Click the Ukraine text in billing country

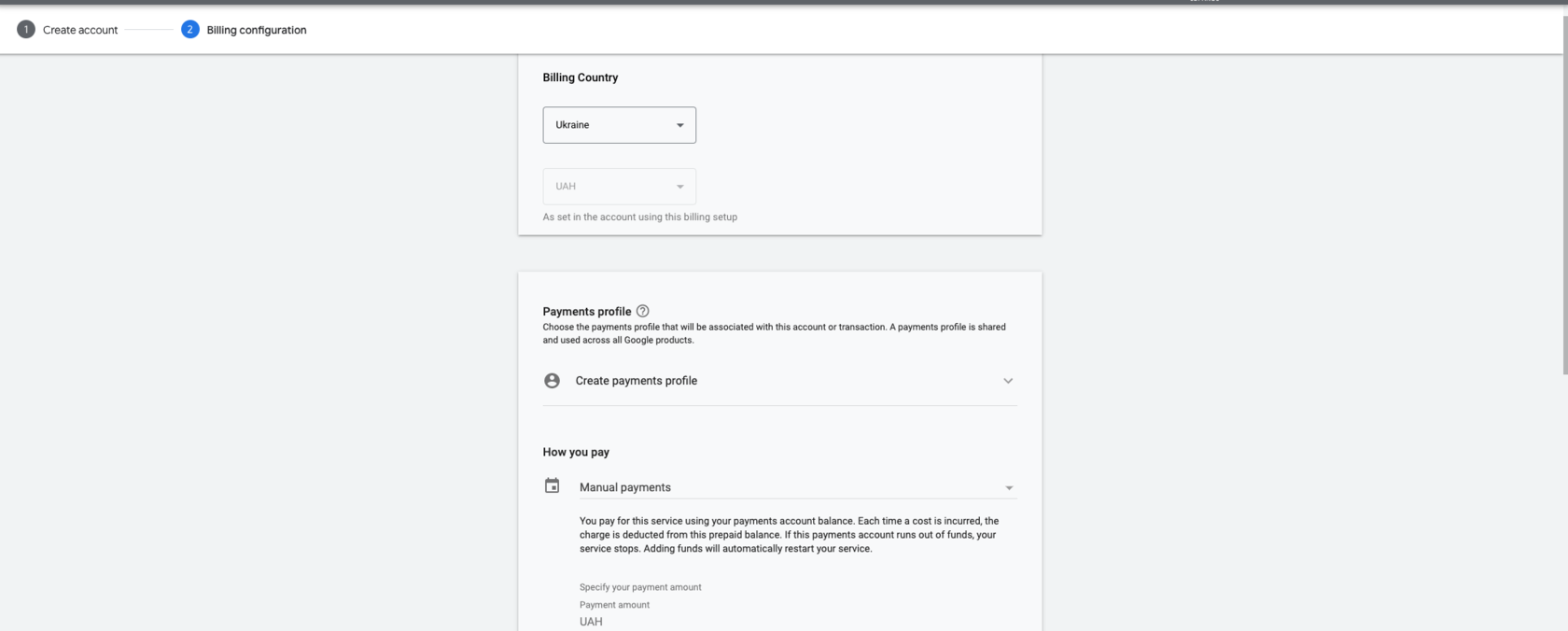click(x=573, y=125)
